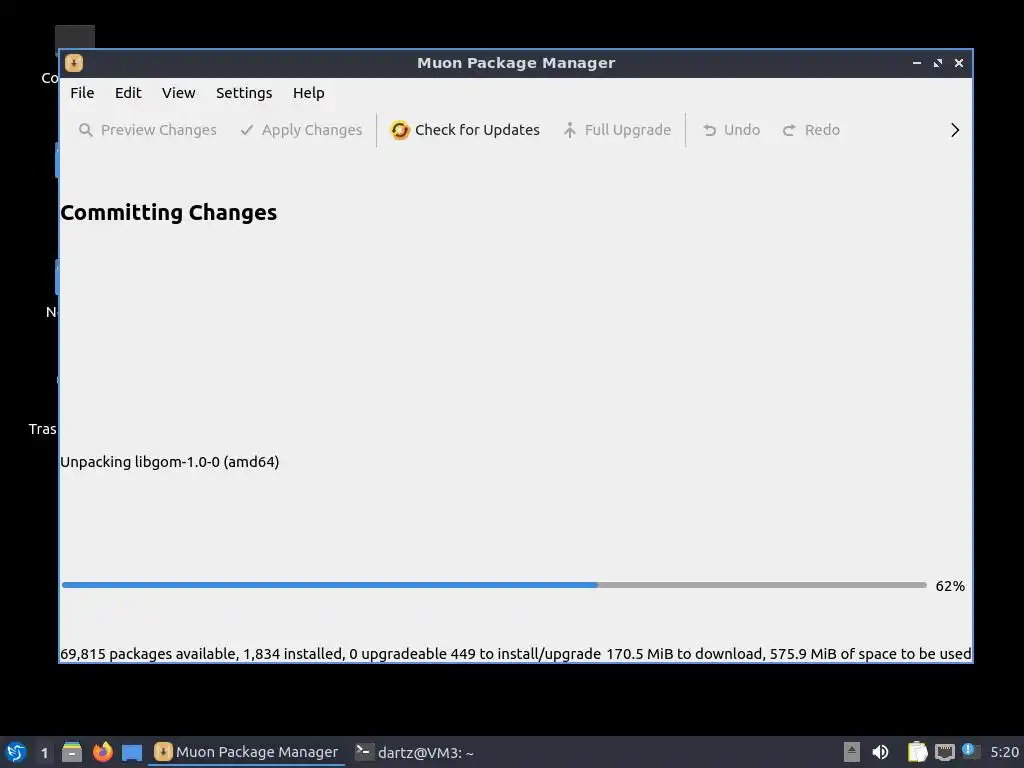Screen dimensions: 1024x768
Task: Click the 'Unpacking libgom-1.0-0 (amd64)' status text
Action: 170,462
